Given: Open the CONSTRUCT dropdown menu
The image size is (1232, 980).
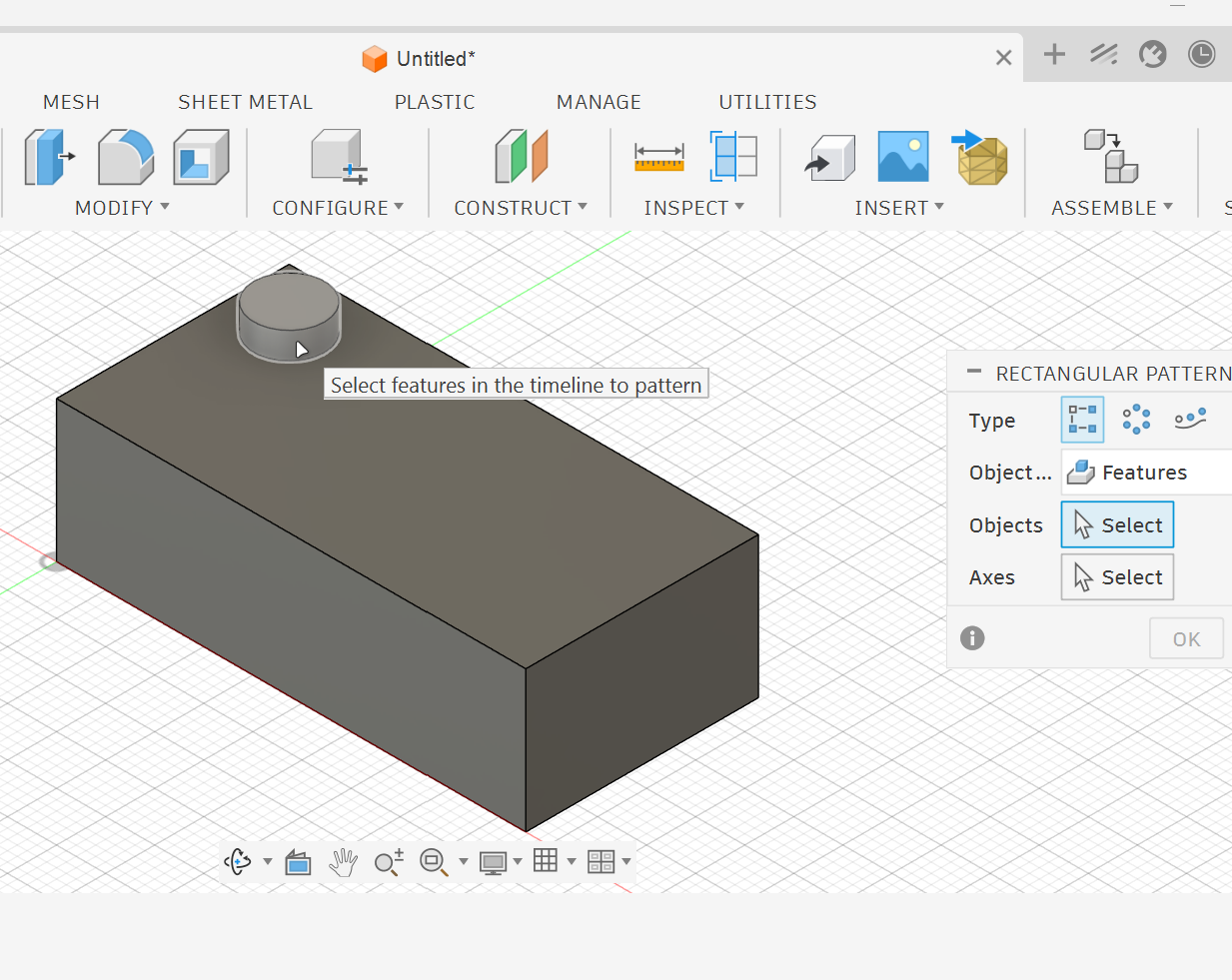Looking at the screenshot, I should (x=521, y=208).
